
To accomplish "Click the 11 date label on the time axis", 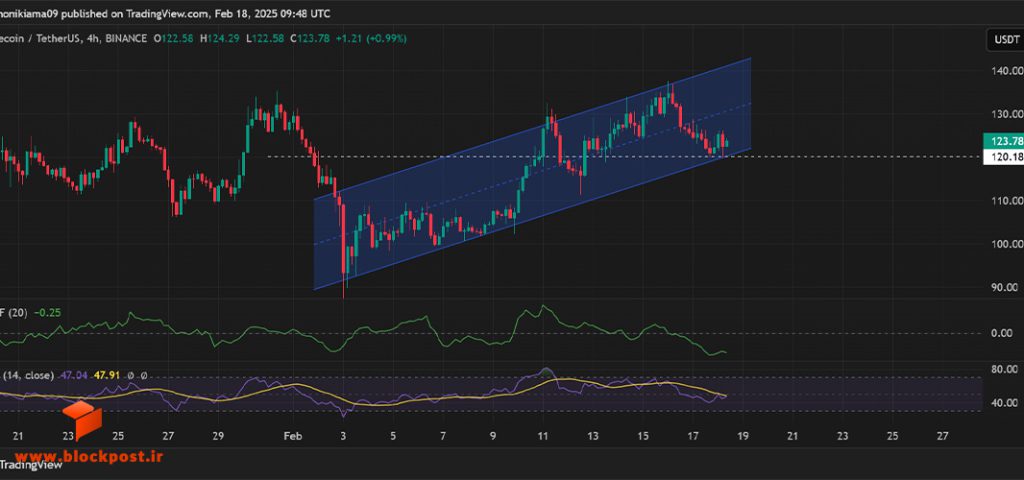I will click(543, 436).
